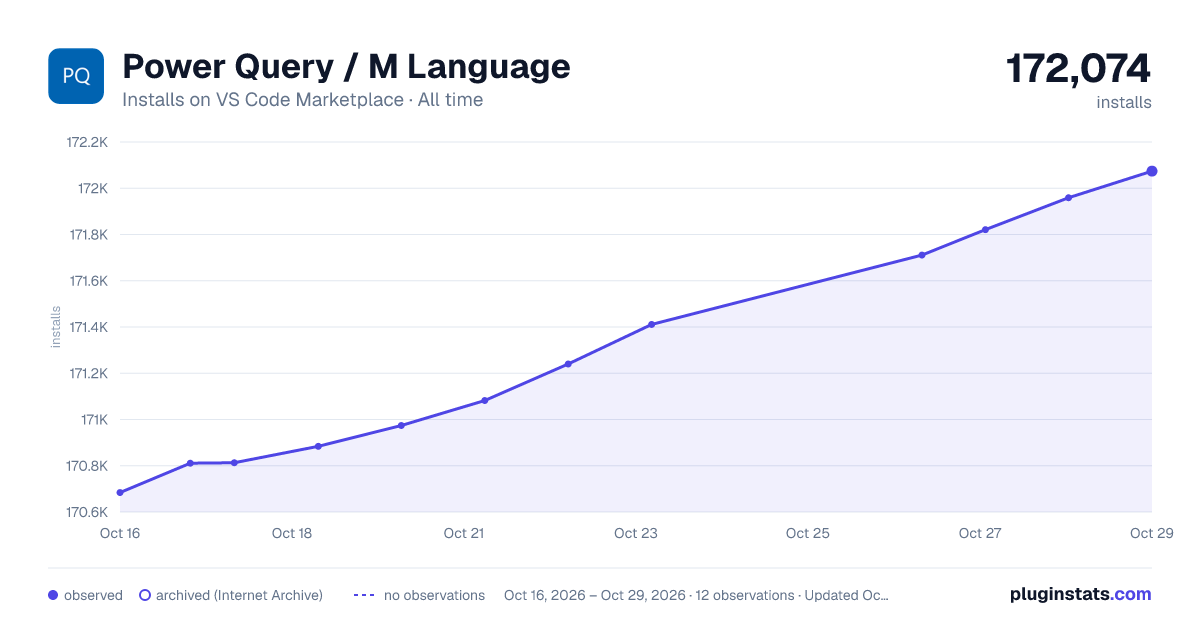Image resolution: width=1200 pixels, height=630 pixels.
Task: Click the Oct 29 x-axis label
Action: [1150, 533]
